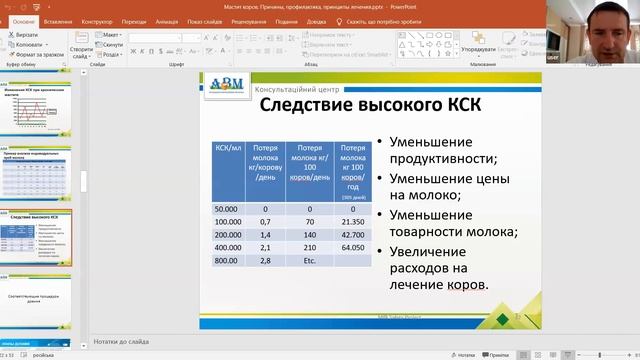Open Показ слайдів Slide Show tab

click(x=204, y=22)
